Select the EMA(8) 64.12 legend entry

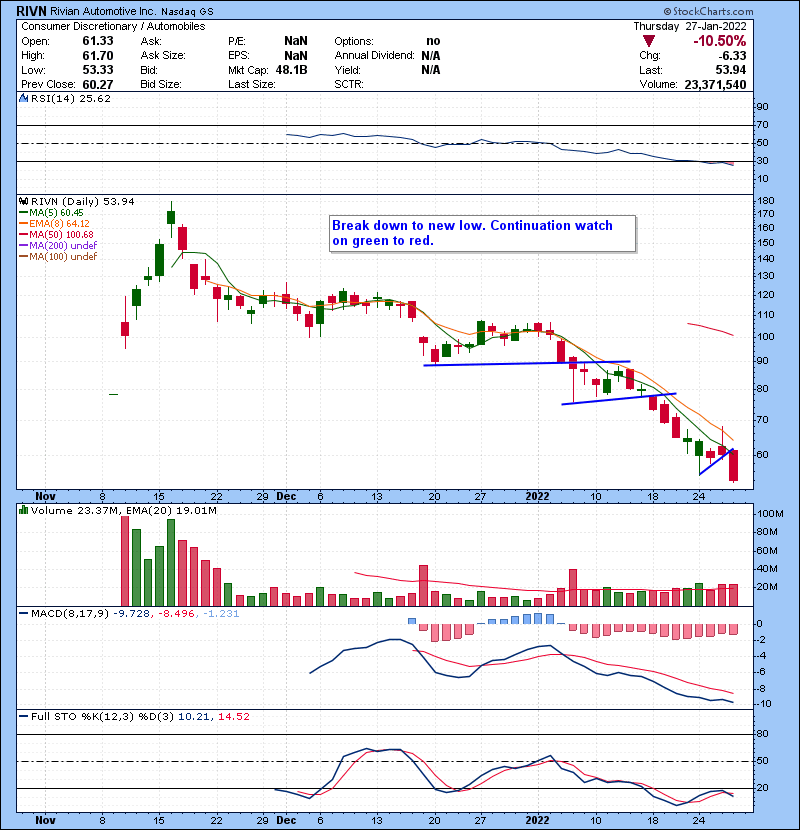pos(55,224)
